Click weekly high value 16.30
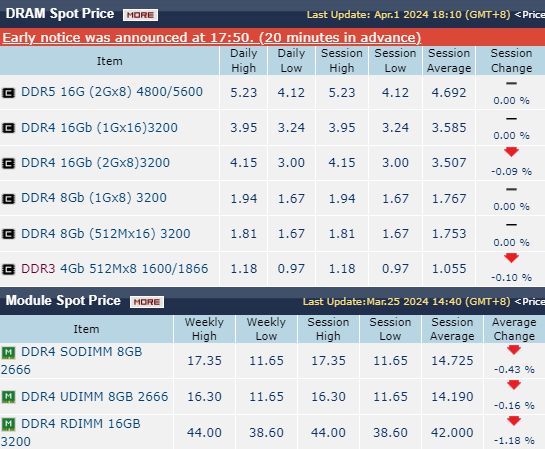This screenshot has height=449, width=545. pyautogui.click(x=204, y=397)
